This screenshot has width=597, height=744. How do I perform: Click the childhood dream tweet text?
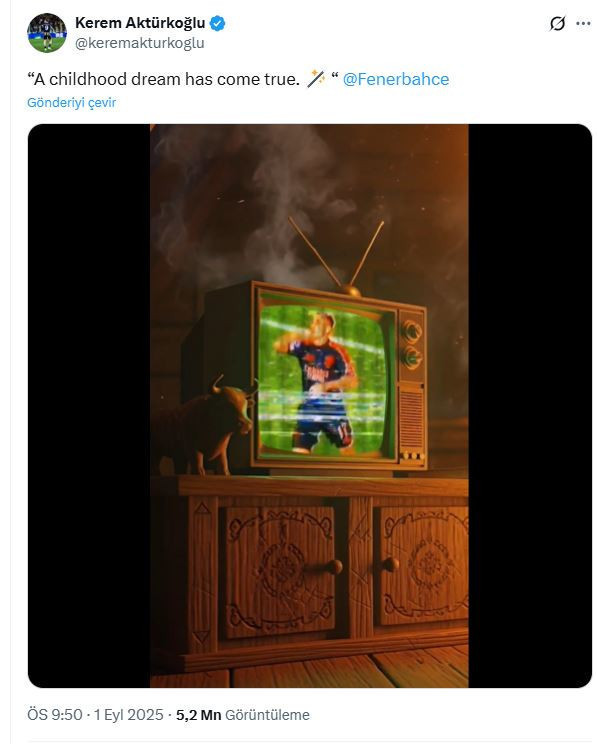tap(163, 79)
